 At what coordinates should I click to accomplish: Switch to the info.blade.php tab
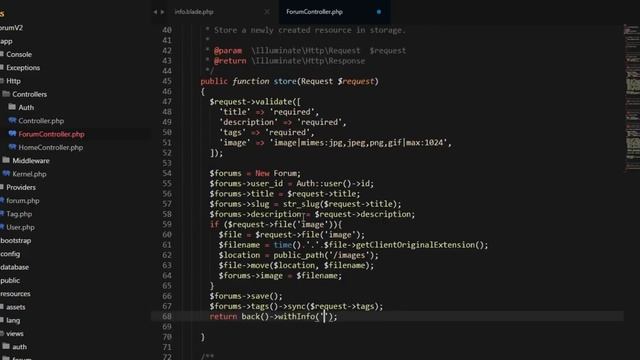coord(194,12)
